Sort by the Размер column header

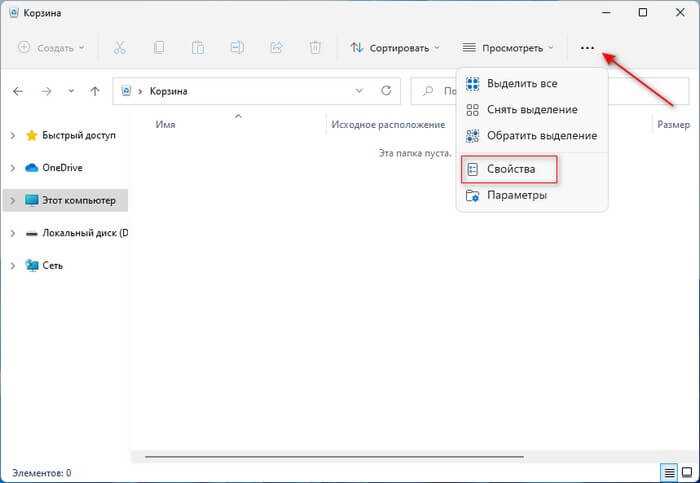point(673,125)
